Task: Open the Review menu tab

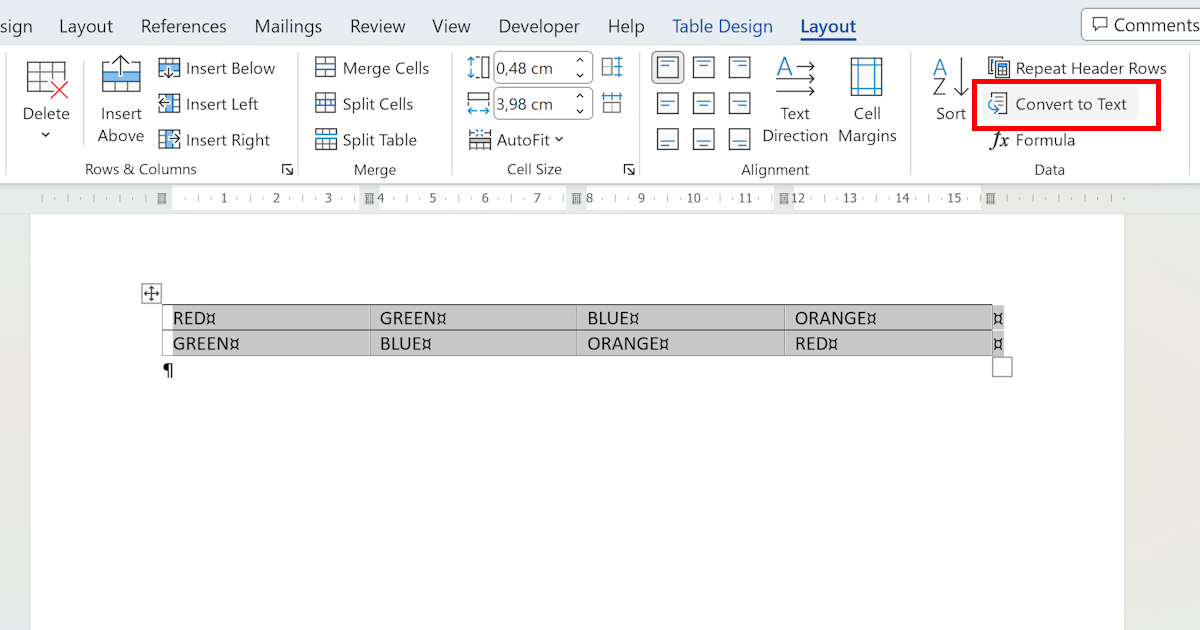Action: (x=377, y=26)
